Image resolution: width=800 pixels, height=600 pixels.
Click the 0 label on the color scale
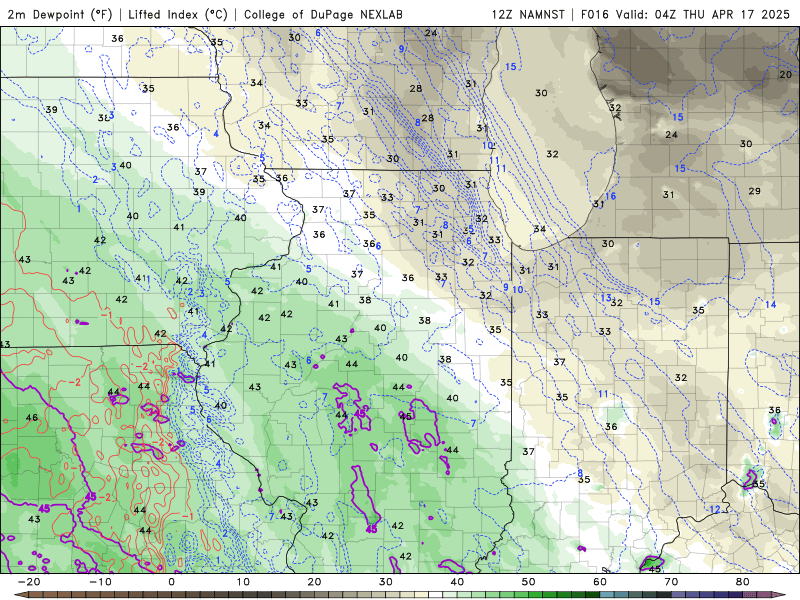click(171, 582)
